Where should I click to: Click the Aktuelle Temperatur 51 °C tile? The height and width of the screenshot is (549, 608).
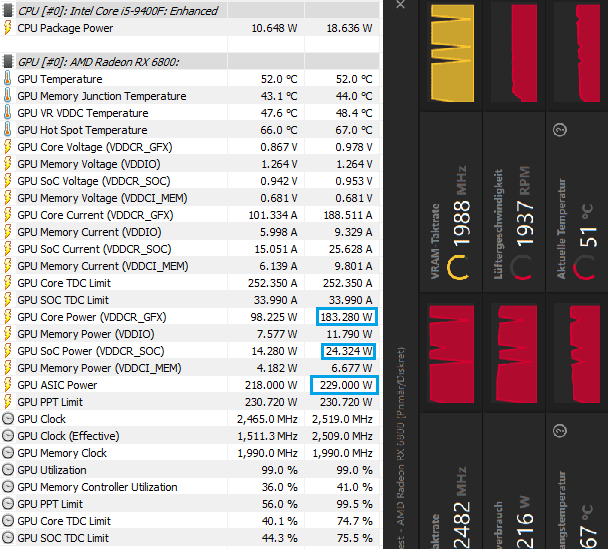(577, 202)
